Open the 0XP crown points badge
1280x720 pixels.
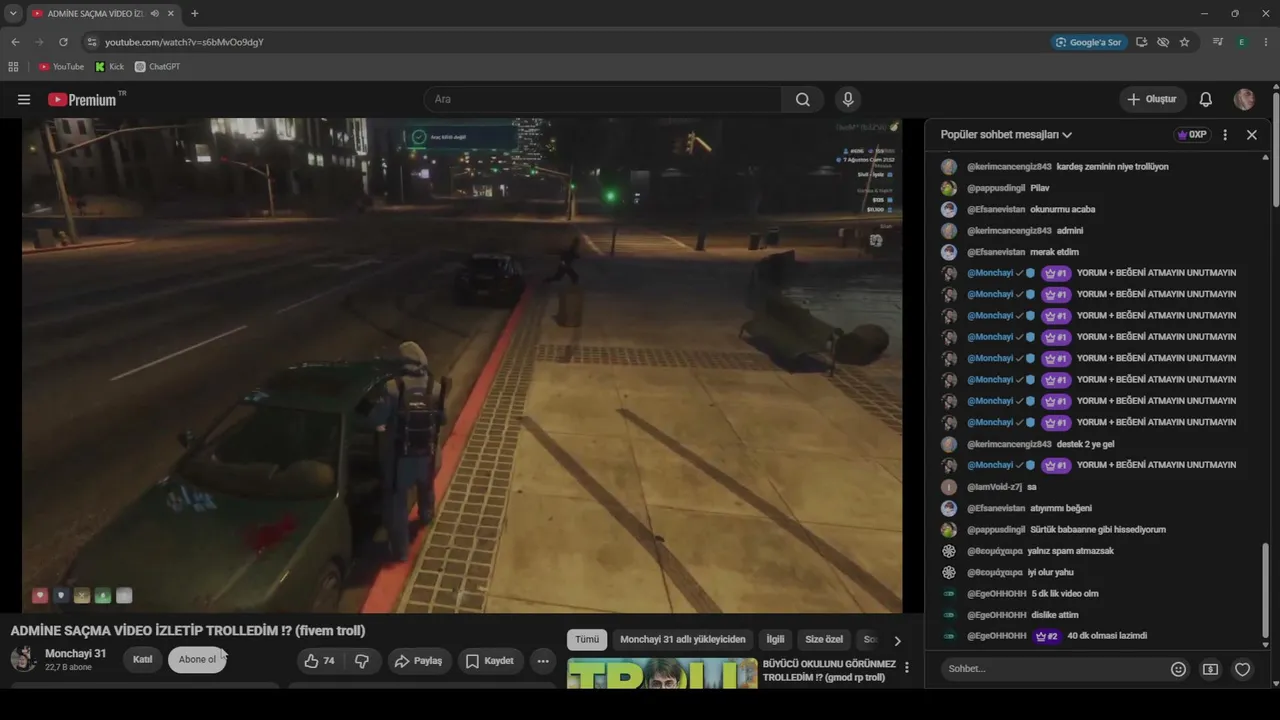pos(1192,135)
